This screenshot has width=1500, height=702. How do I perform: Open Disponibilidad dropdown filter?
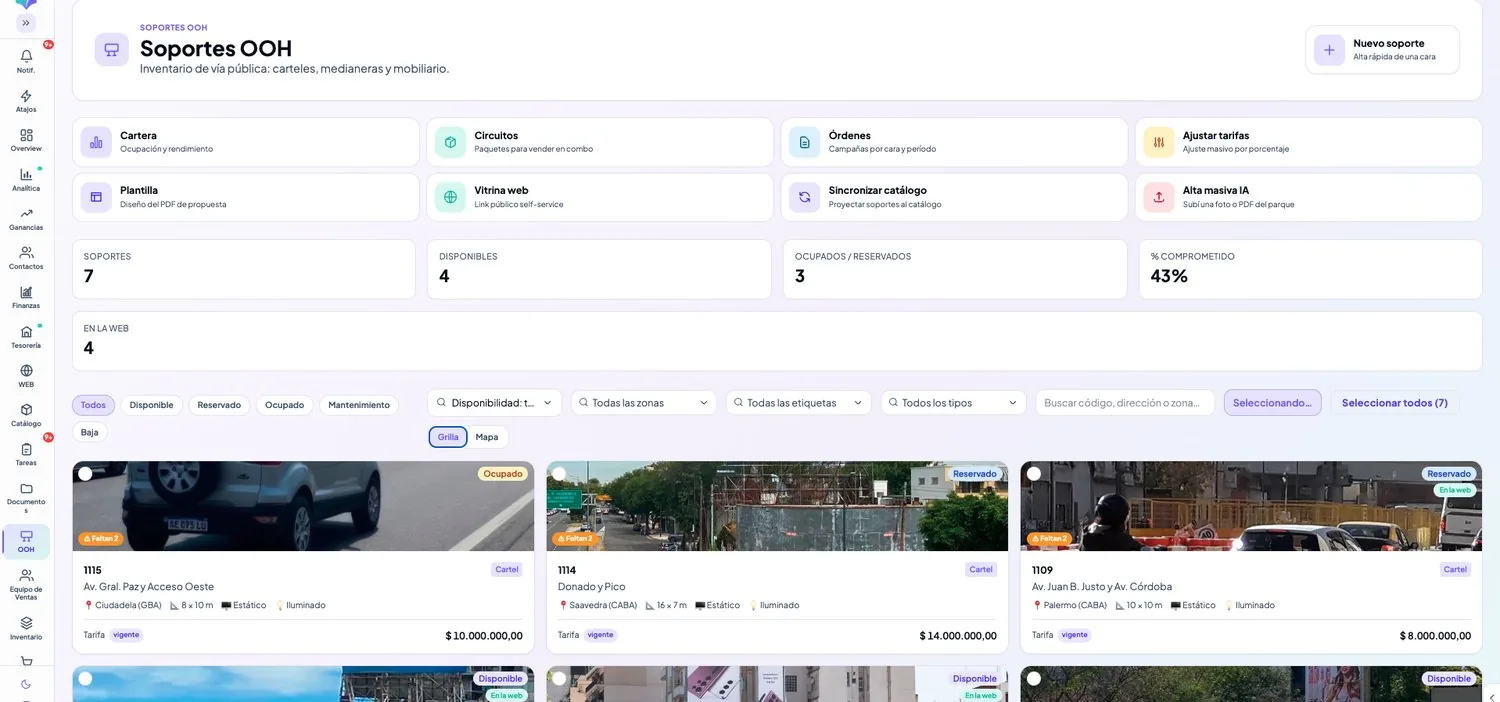[x=495, y=403]
